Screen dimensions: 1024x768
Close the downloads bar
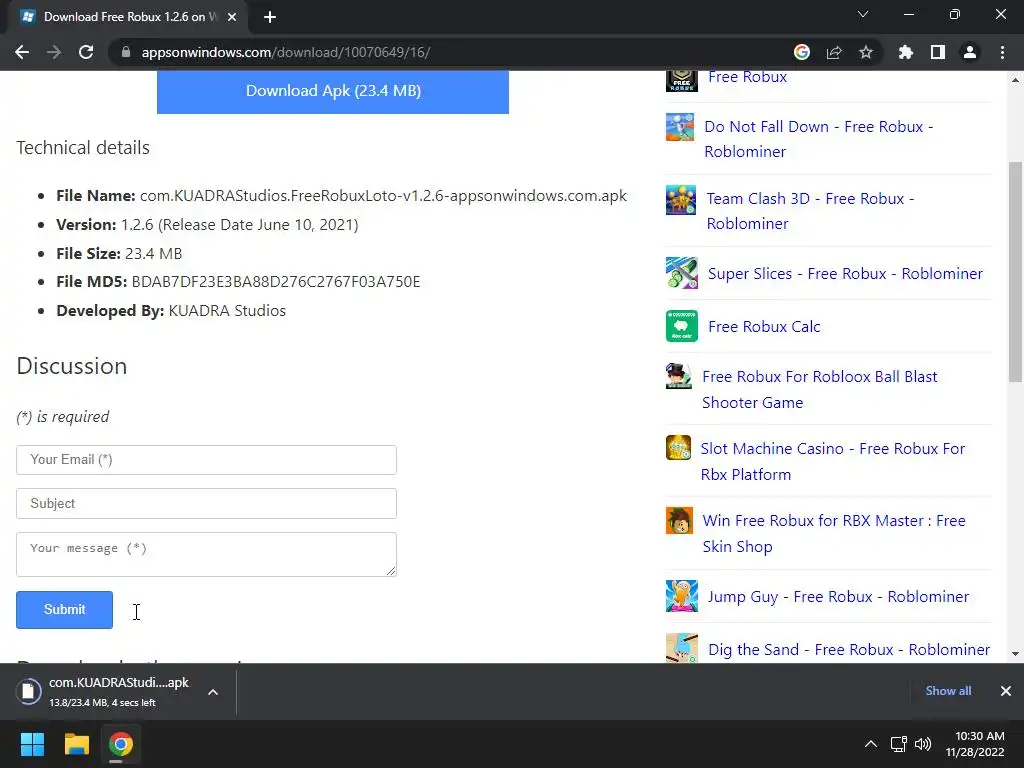click(x=1006, y=691)
